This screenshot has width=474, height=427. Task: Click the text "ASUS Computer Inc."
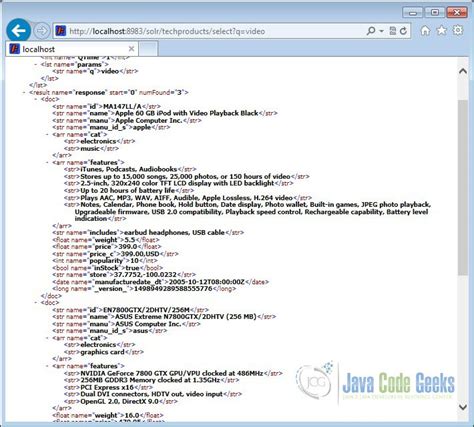pyautogui.click(x=148, y=324)
